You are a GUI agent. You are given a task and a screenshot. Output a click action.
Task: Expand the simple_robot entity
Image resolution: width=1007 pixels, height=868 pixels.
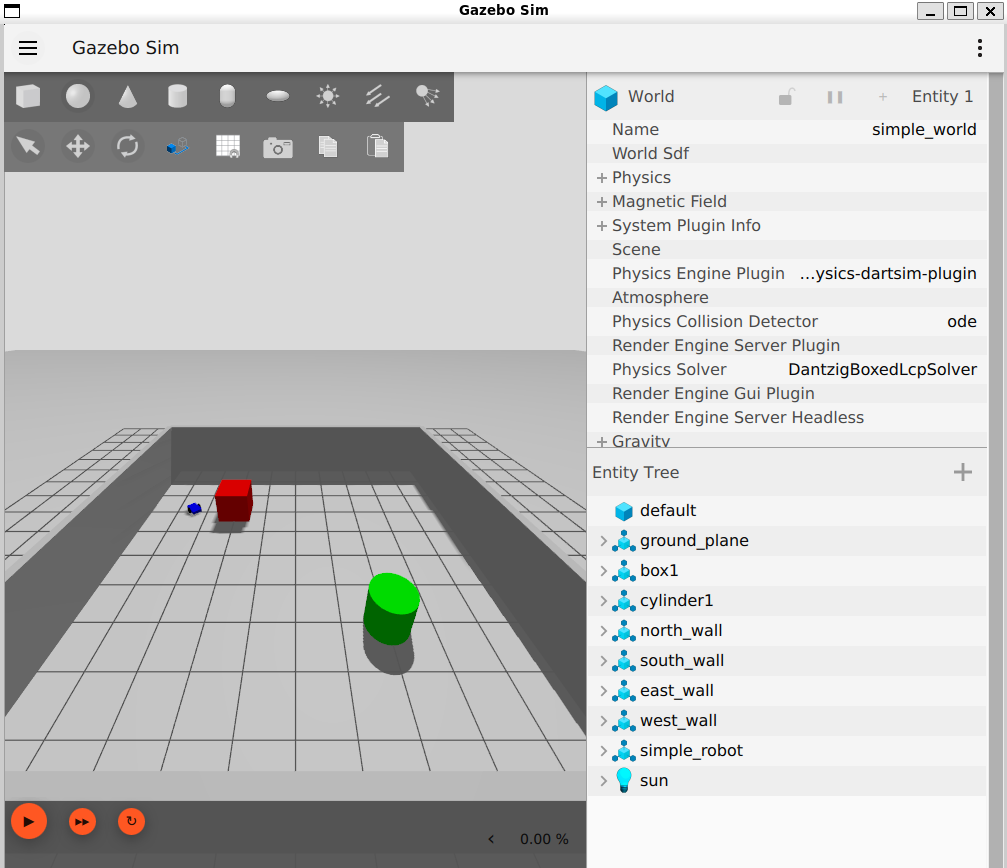pyautogui.click(x=603, y=751)
